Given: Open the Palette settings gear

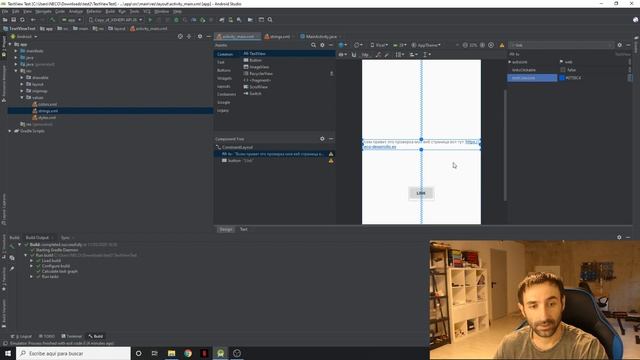Looking at the screenshot, I should coord(322,45).
